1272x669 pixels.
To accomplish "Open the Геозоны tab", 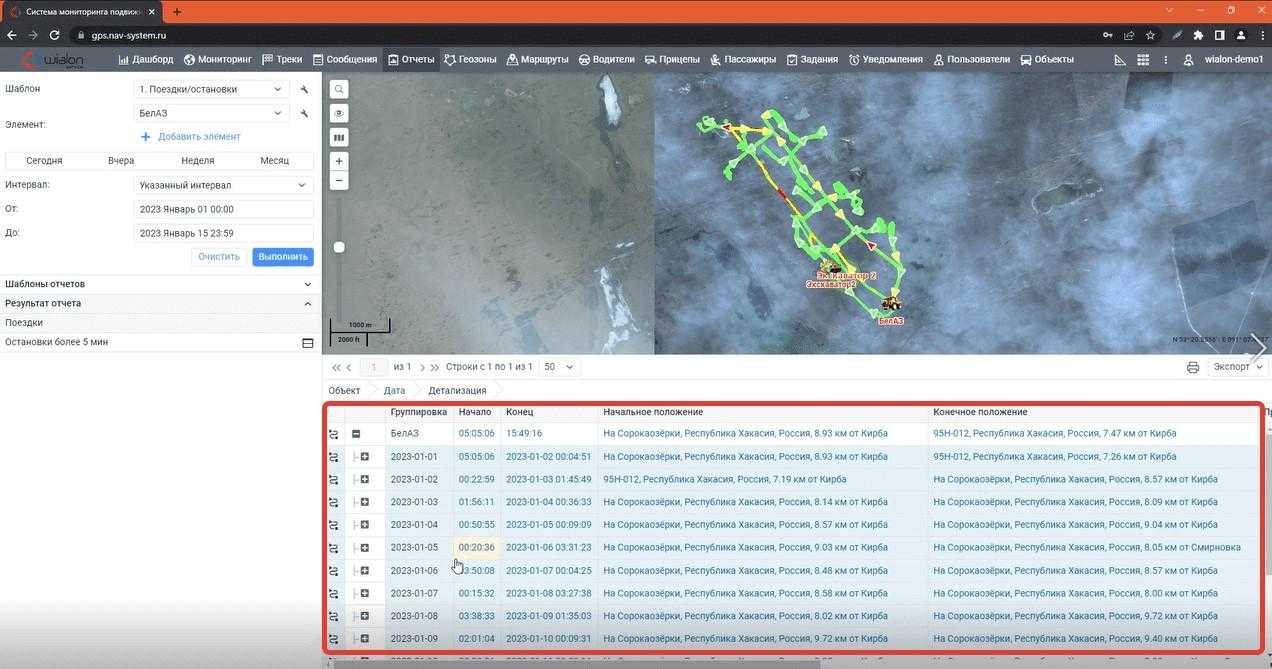I will pyautogui.click(x=470, y=60).
